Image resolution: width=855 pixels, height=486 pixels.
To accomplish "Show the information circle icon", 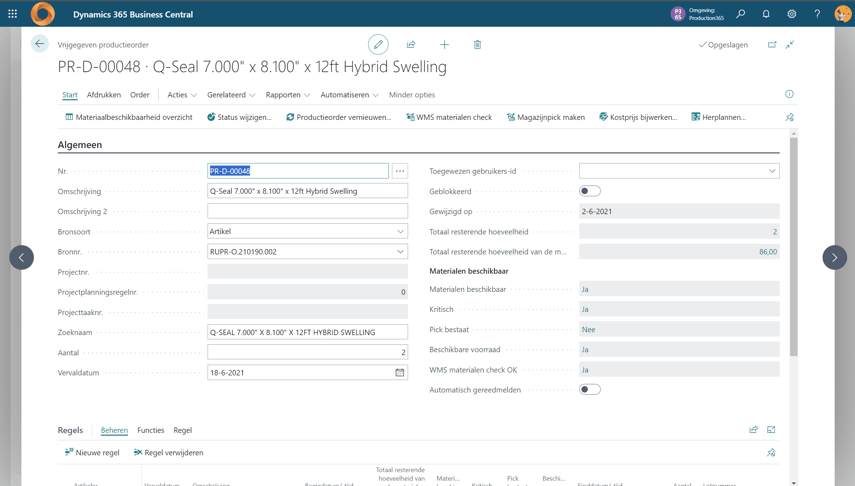I will pyautogui.click(x=789, y=94).
